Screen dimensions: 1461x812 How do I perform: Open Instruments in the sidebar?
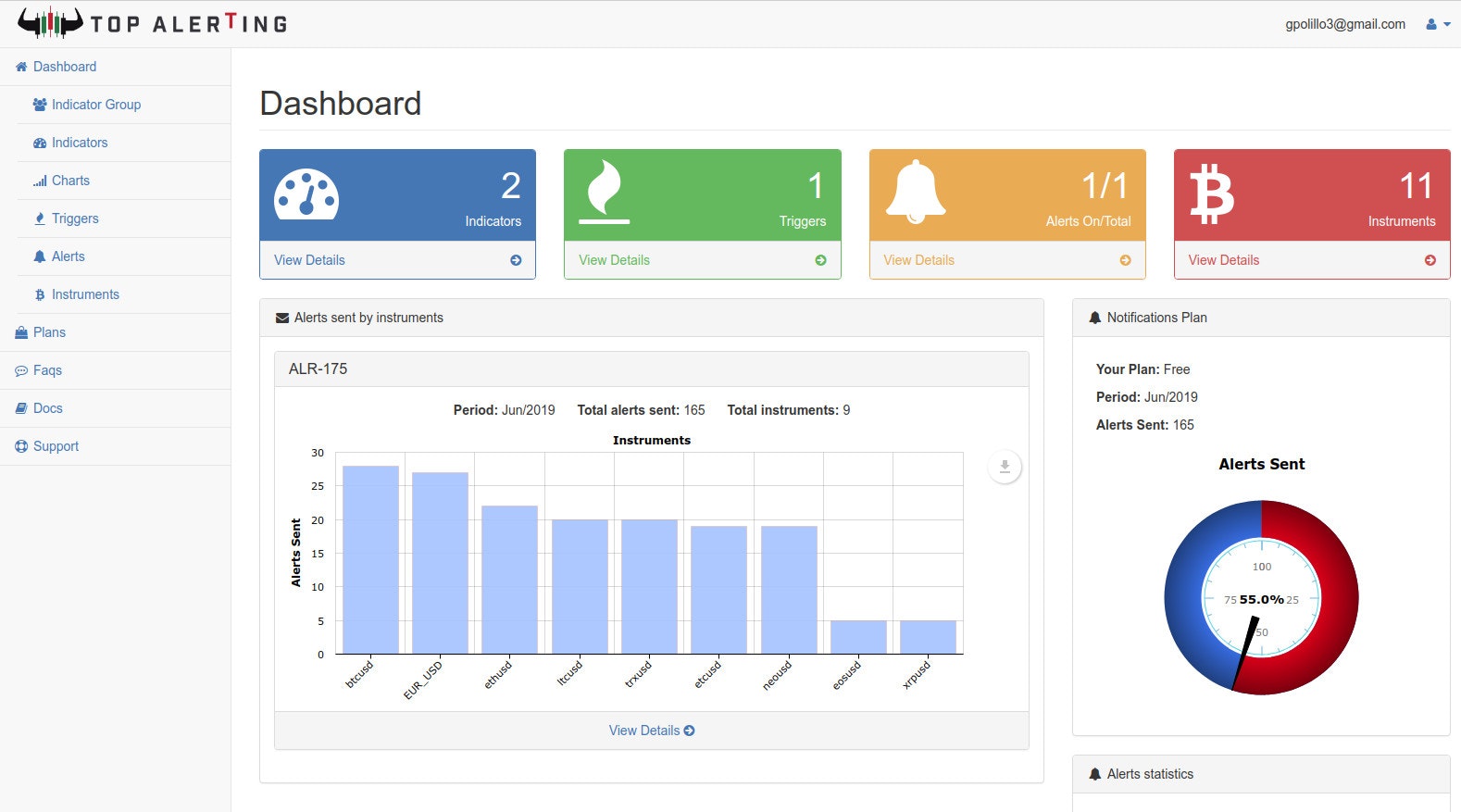point(124,294)
